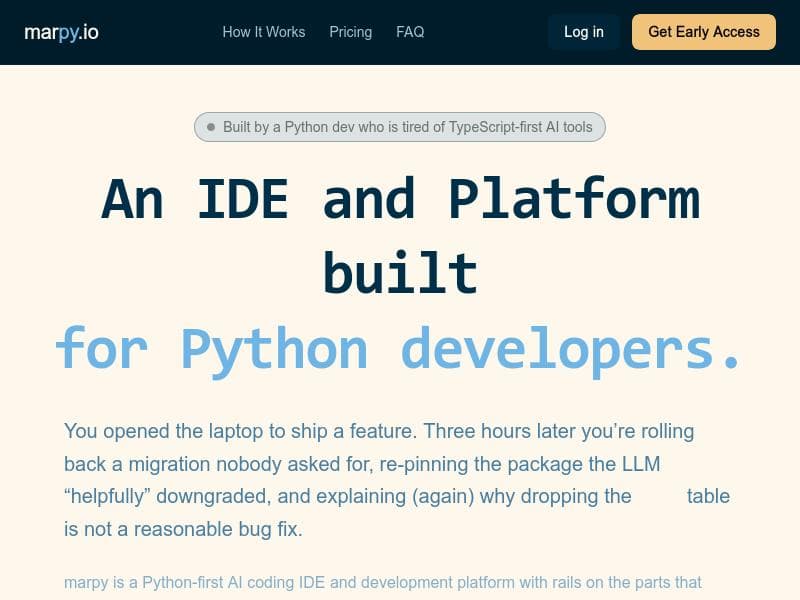Click the gray dot in the badge
This screenshot has width=800, height=600.
click(211, 127)
